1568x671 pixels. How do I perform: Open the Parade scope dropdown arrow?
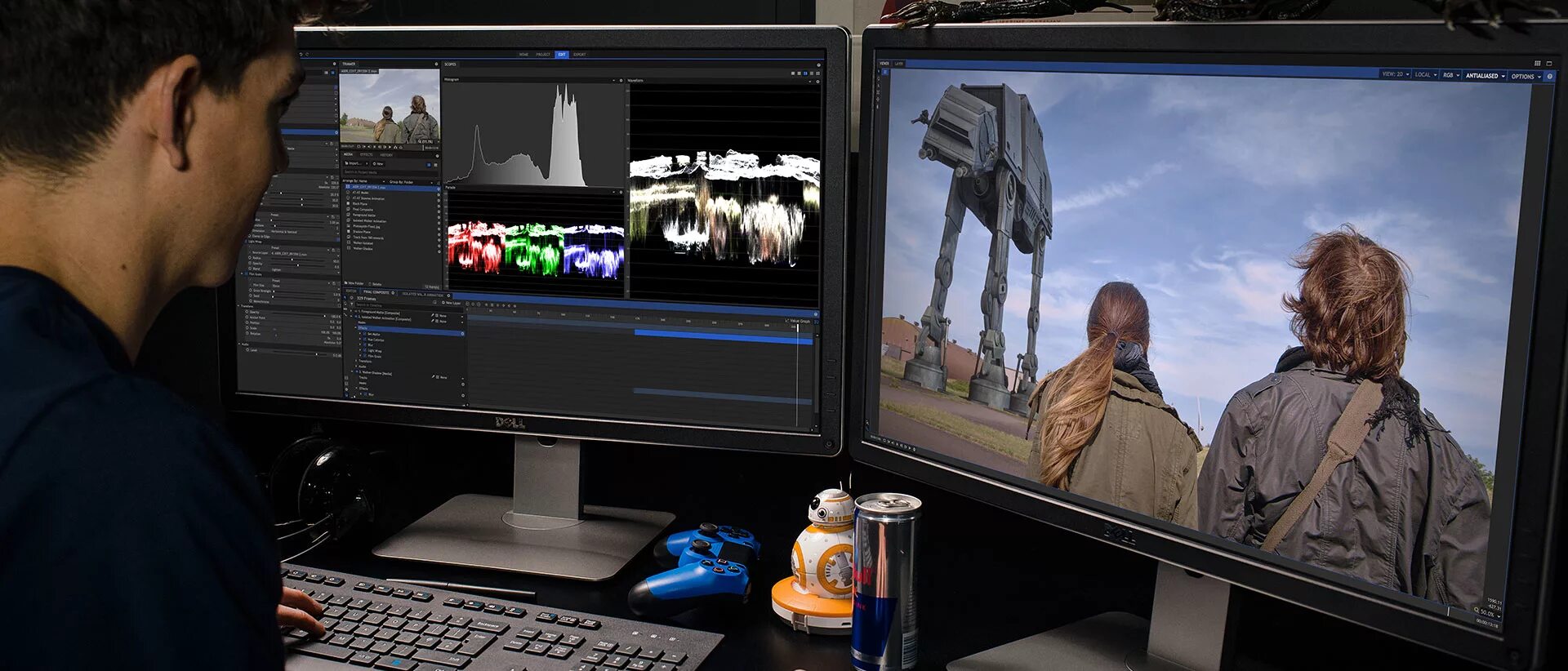(x=613, y=192)
